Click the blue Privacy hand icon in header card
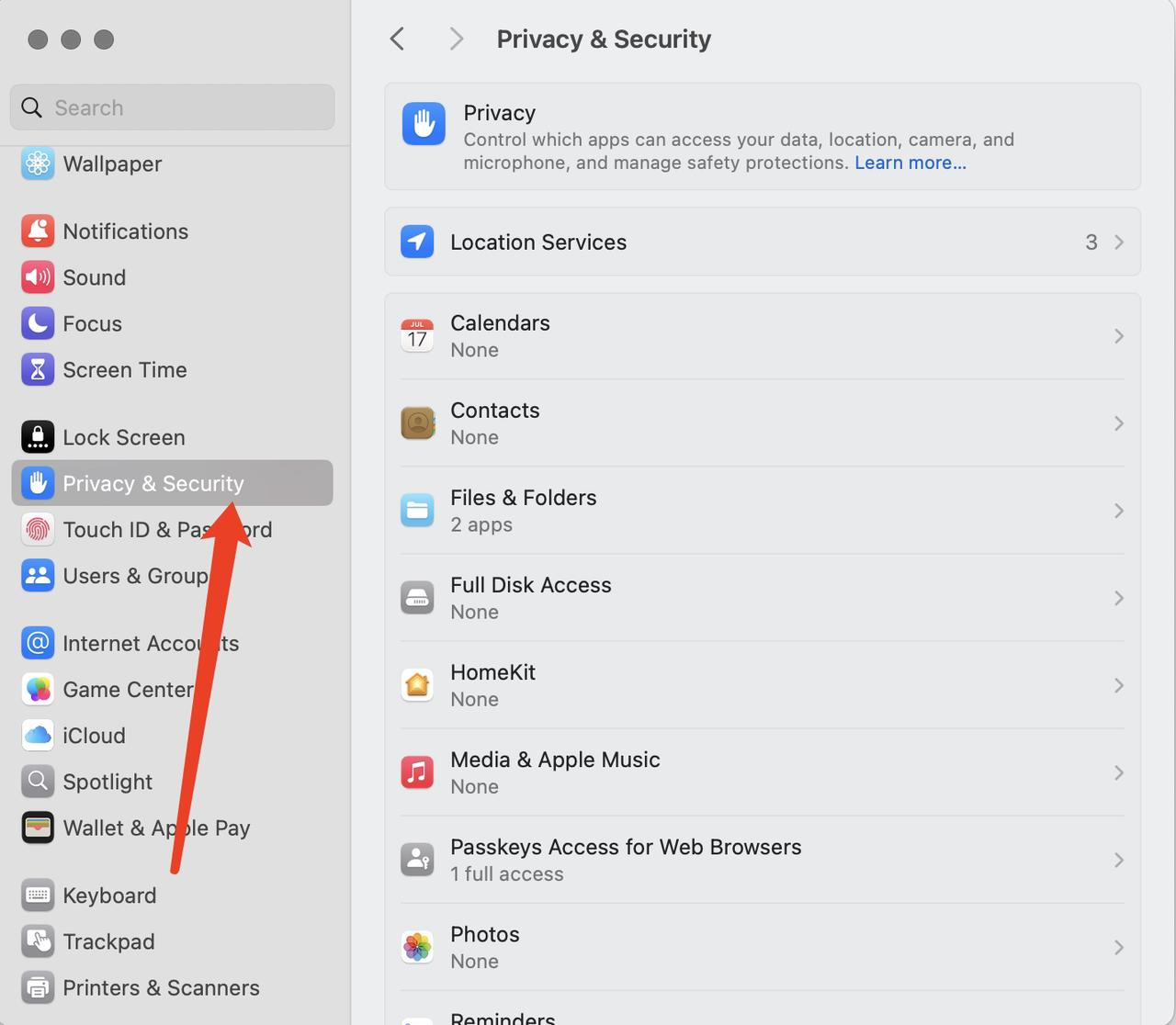 tap(424, 124)
